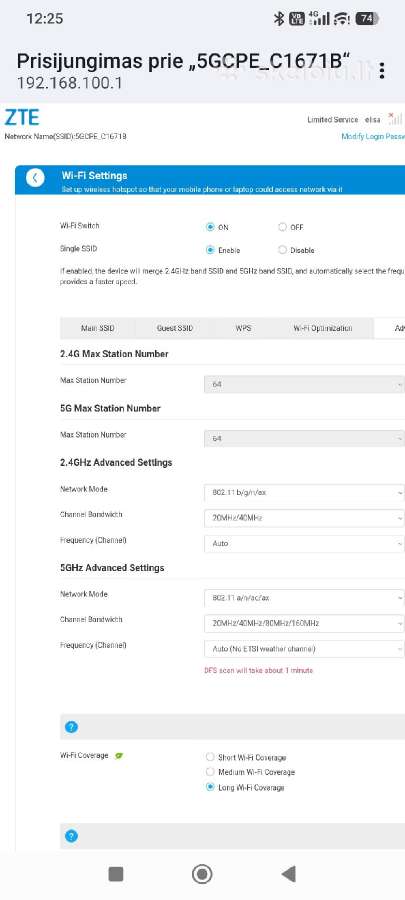The width and height of the screenshot is (405, 900).
Task: Click the Wi-Fi Coverage label
Action: (x=84, y=755)
